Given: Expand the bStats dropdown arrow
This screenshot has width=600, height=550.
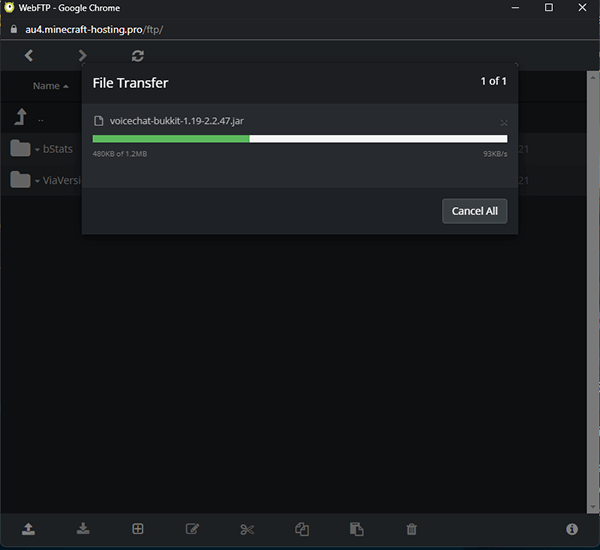Looking at the screenshot, I should pyautogui.click(x=37, y=150).
